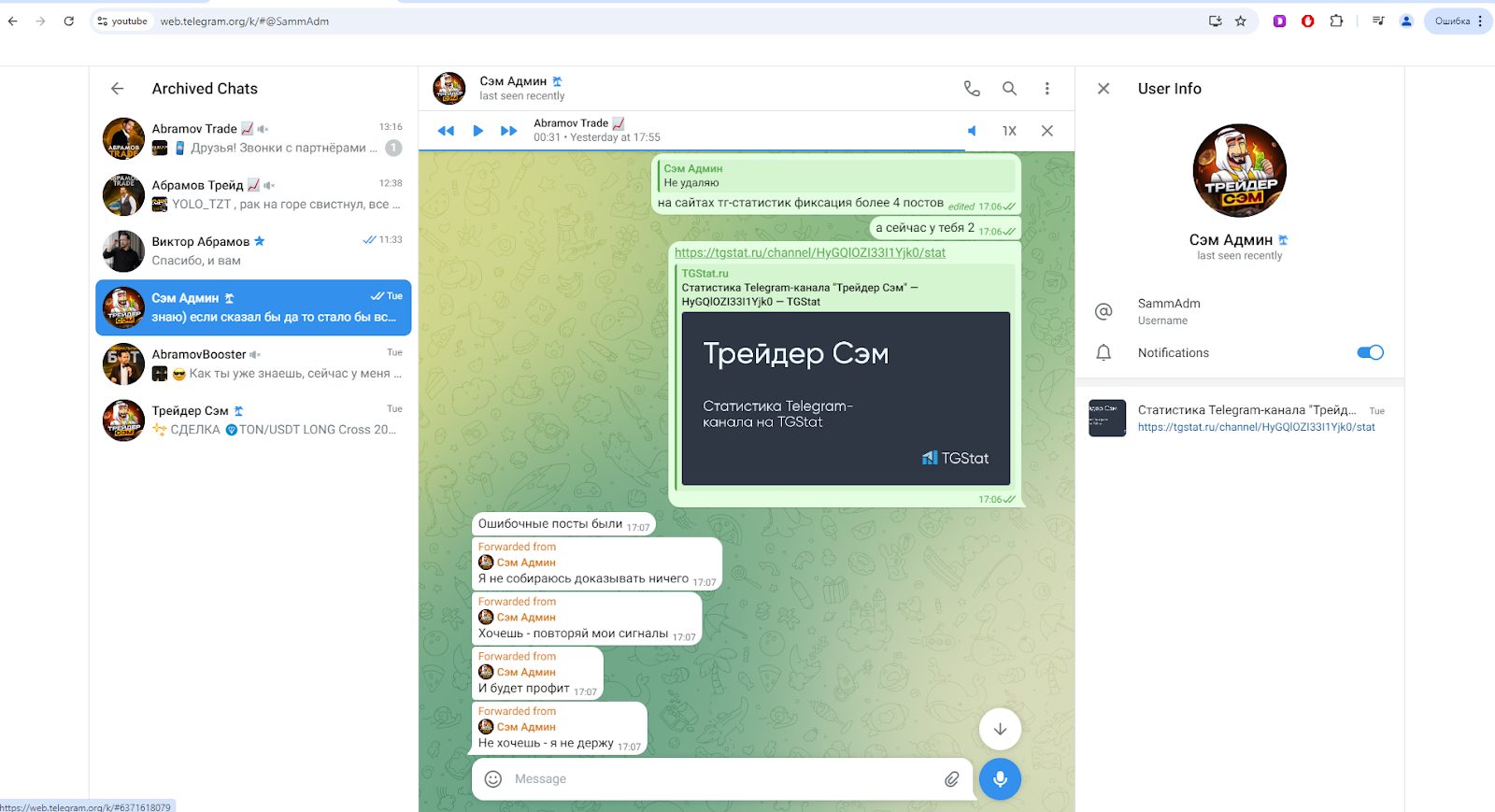The width and height of the screenshot is (1495, 812).
Task: Open the Абрамов Трейд chat
Action: tap(253, 194)
